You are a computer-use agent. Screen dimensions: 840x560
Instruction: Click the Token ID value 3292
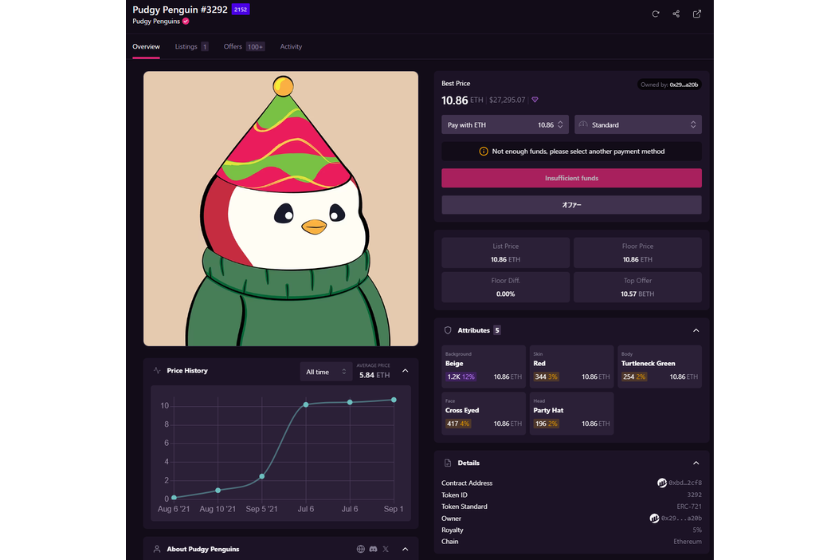point(694,495)
